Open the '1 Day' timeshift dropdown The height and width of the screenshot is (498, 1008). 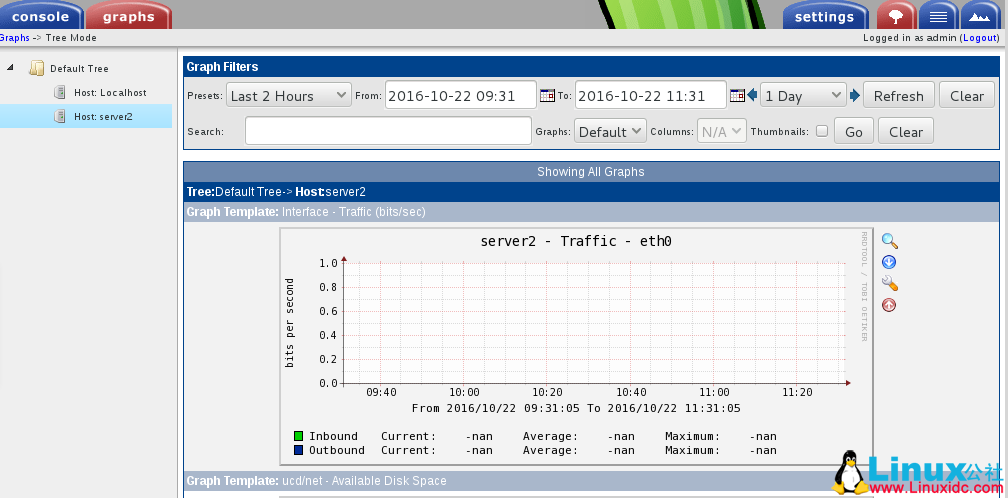coord(803,96)
